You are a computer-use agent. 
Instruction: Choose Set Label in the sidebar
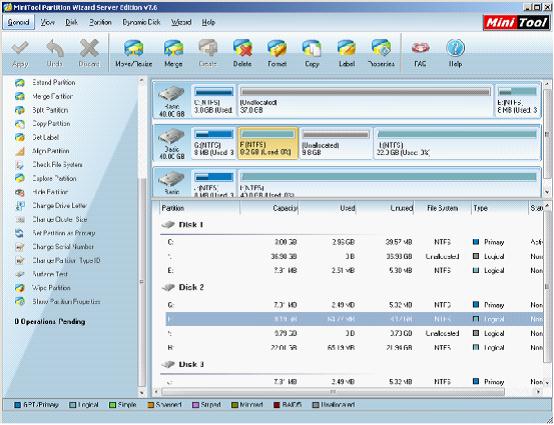point(46,137)
